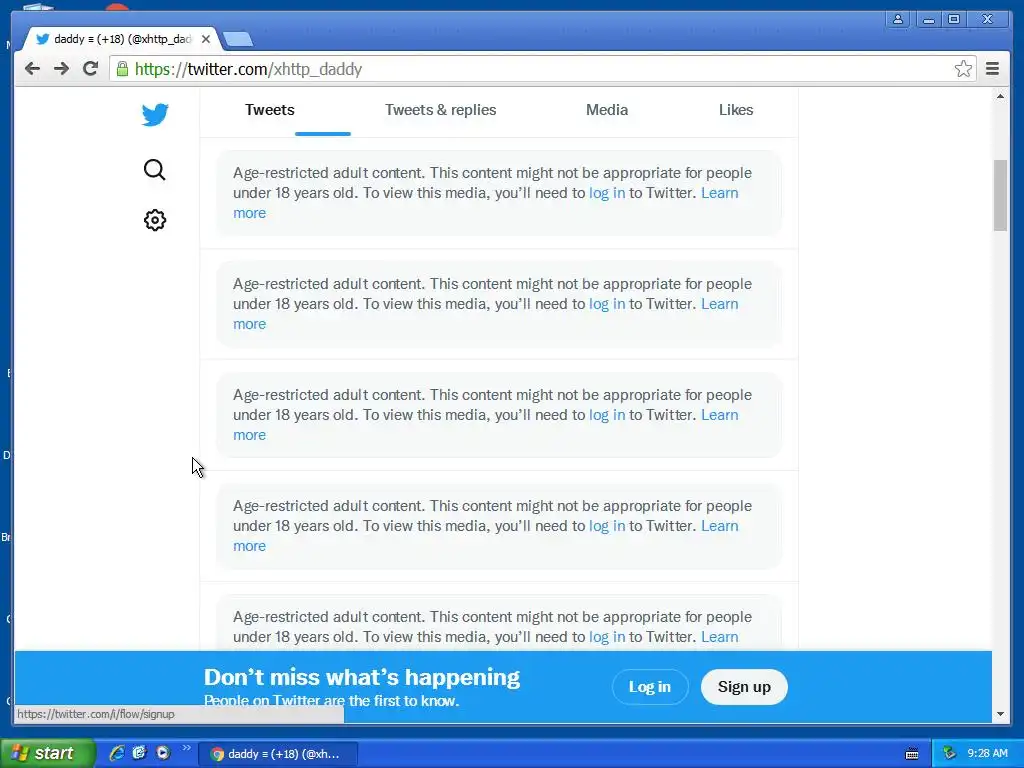Open the search magnifier icon
Screen dimensions: 1024x768
coord(155,170)
